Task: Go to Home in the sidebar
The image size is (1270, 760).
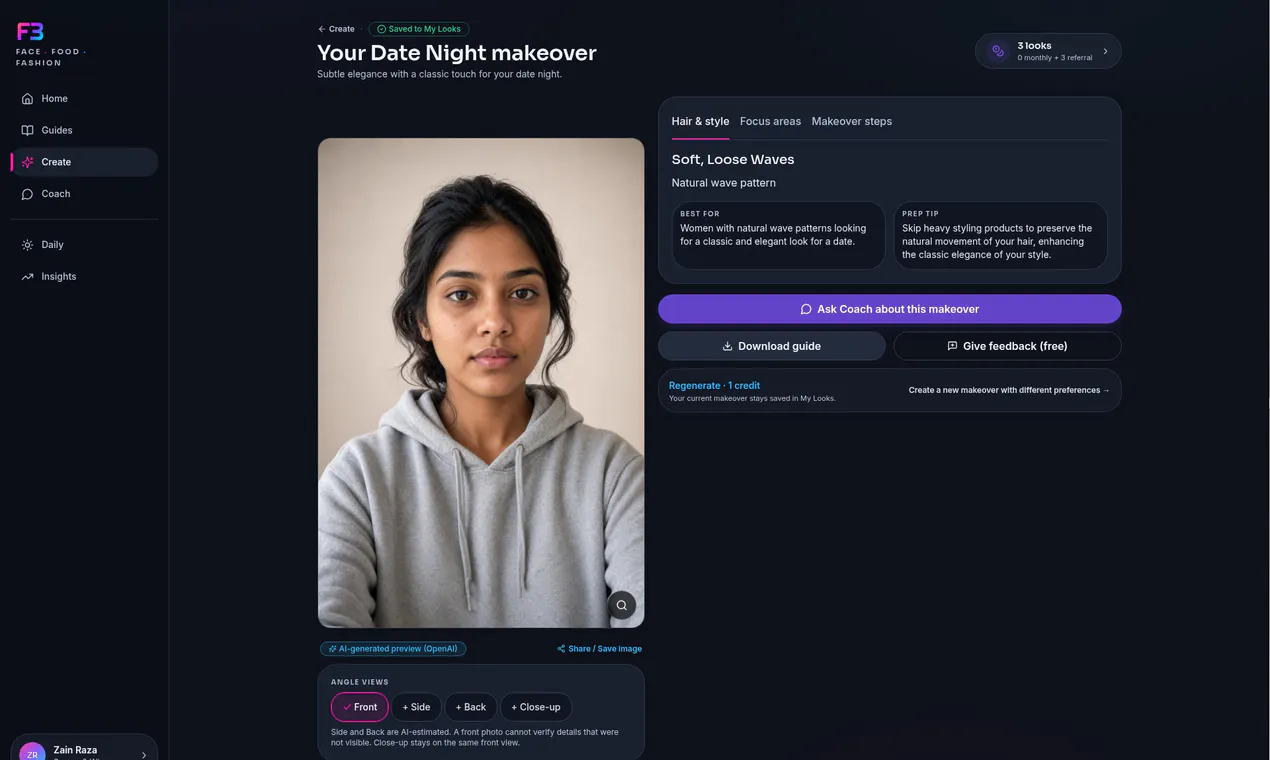Action: 84,98
